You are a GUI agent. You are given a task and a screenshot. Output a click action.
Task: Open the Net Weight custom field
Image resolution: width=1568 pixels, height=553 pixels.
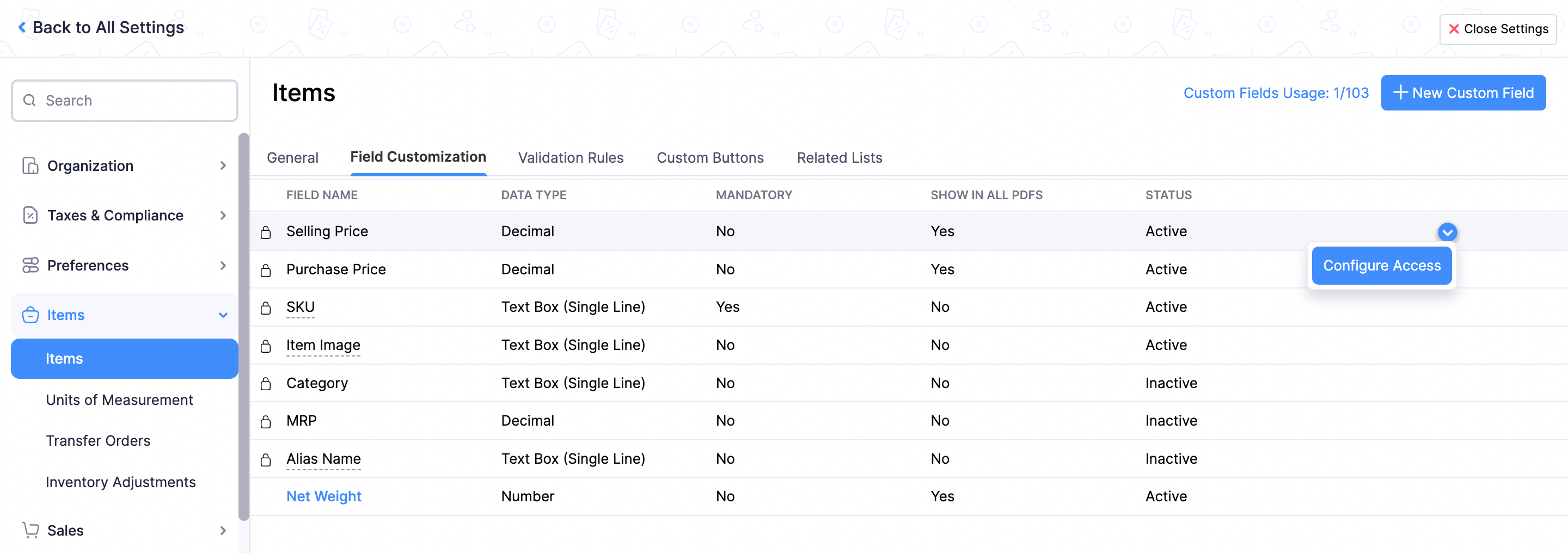click(324, 496)
